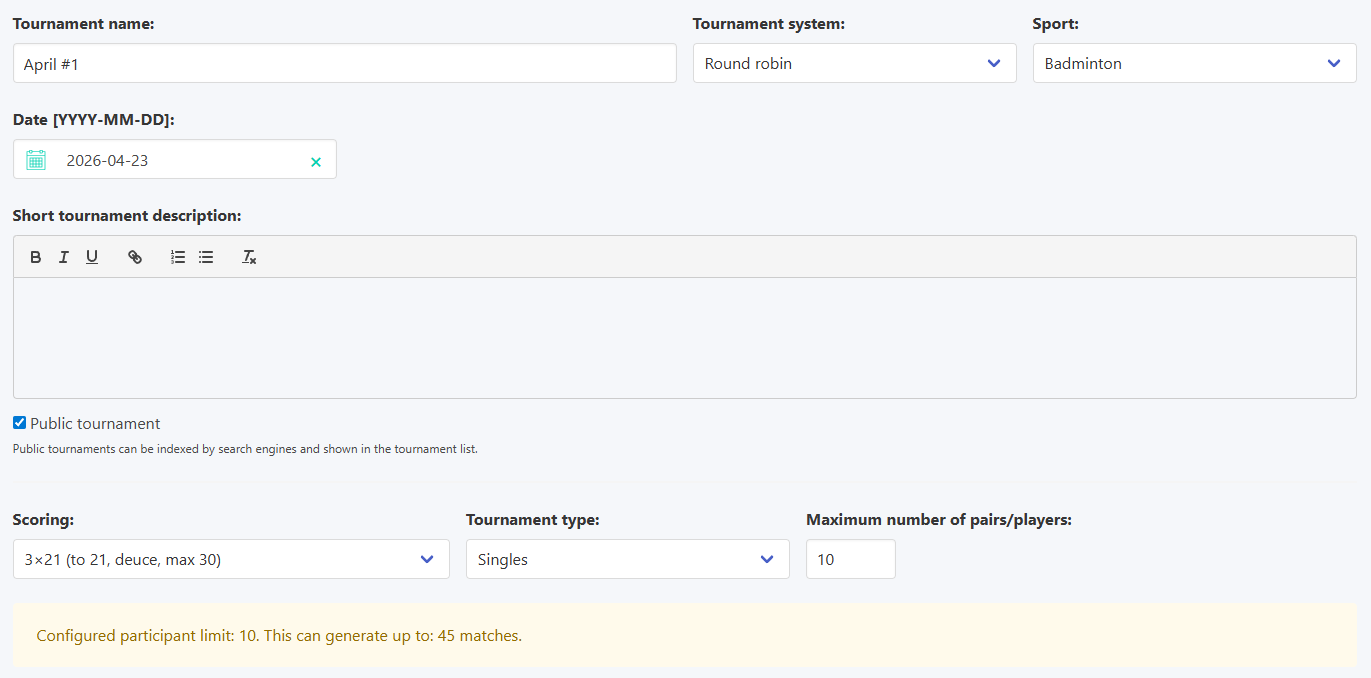1371x678 pixels.
Task: Click the participant limit info message
Action: pos(685,635)
